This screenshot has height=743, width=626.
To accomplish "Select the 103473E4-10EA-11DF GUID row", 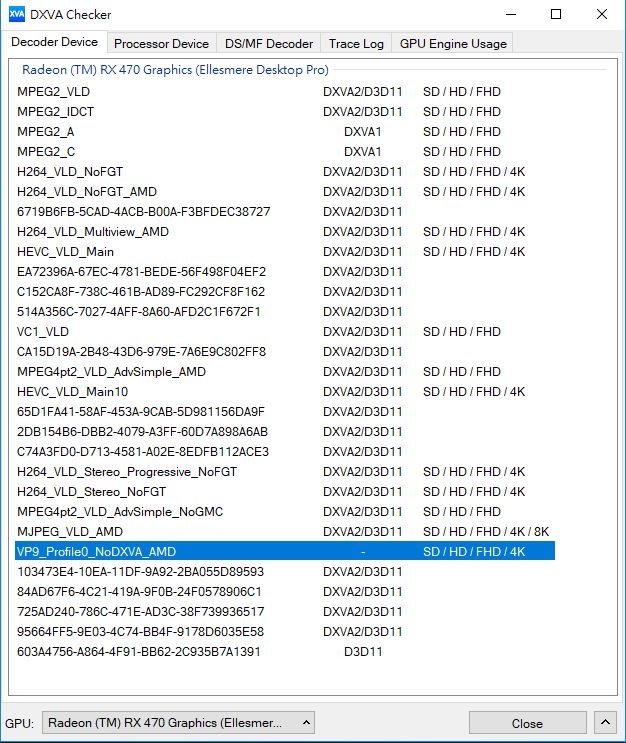I will tap(285, 571).
